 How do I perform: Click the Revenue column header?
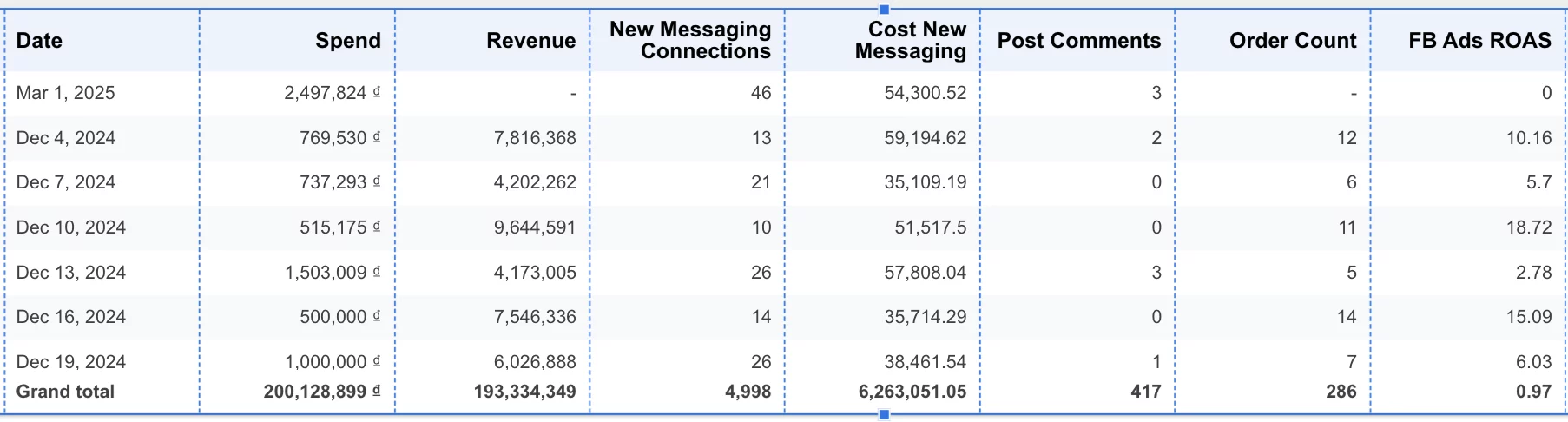click(x=530, y=41)
